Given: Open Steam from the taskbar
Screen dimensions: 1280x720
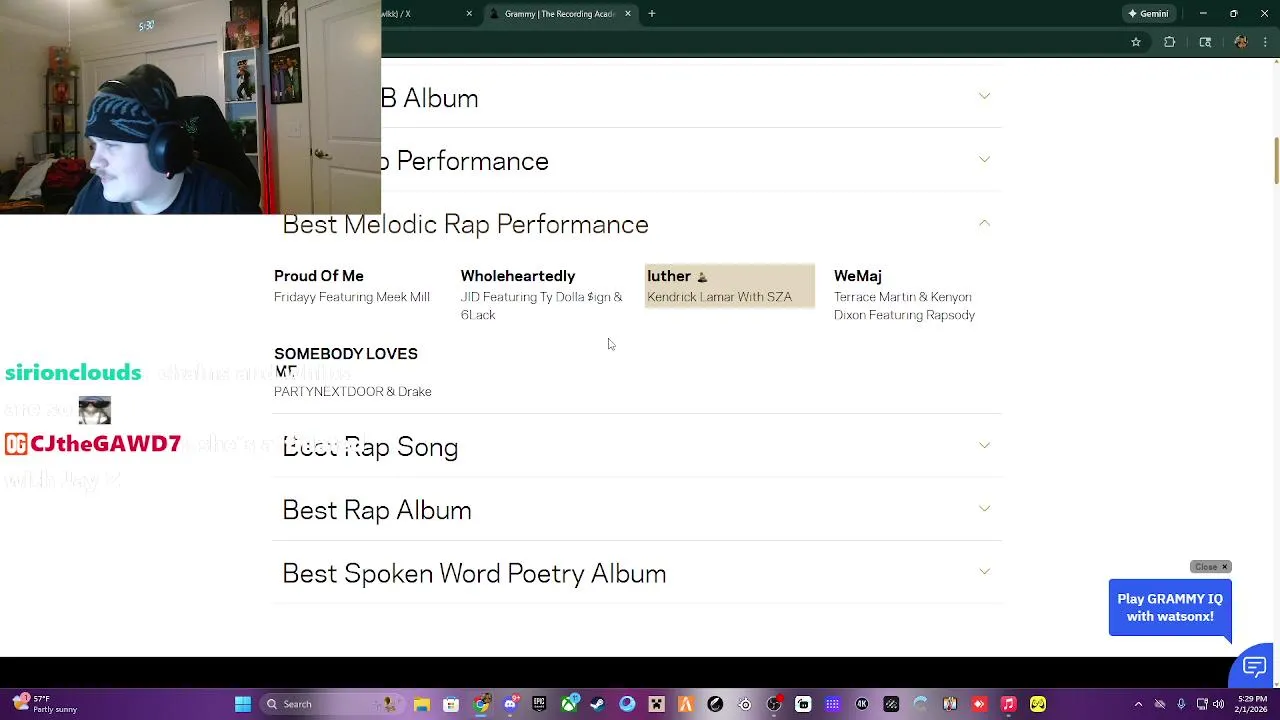Looking at the screenshot, I should [x=598, y=704].
